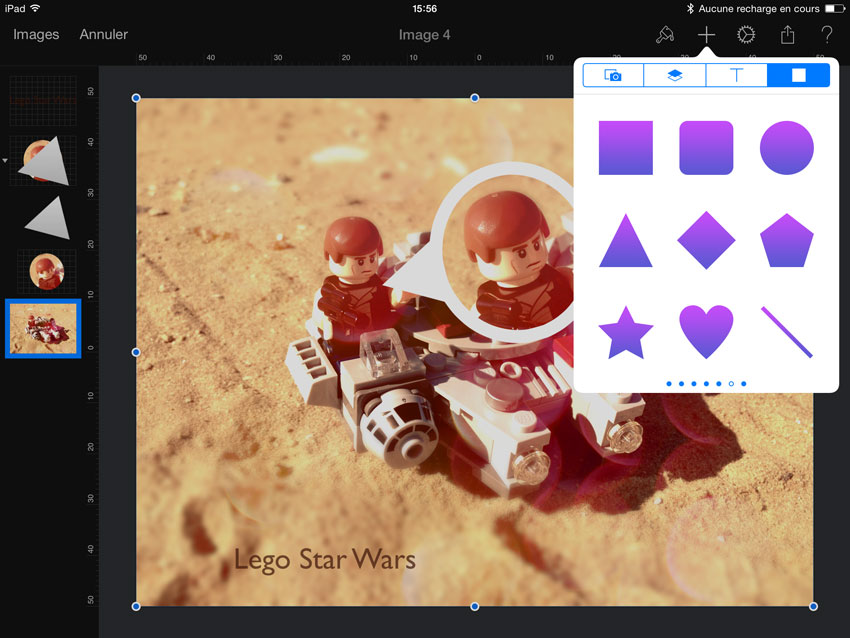Switch to the photo/camera tab
Image resolution: width=850 pixels, height=638 pixels.
pyautogui.click(x=613, y=75)
